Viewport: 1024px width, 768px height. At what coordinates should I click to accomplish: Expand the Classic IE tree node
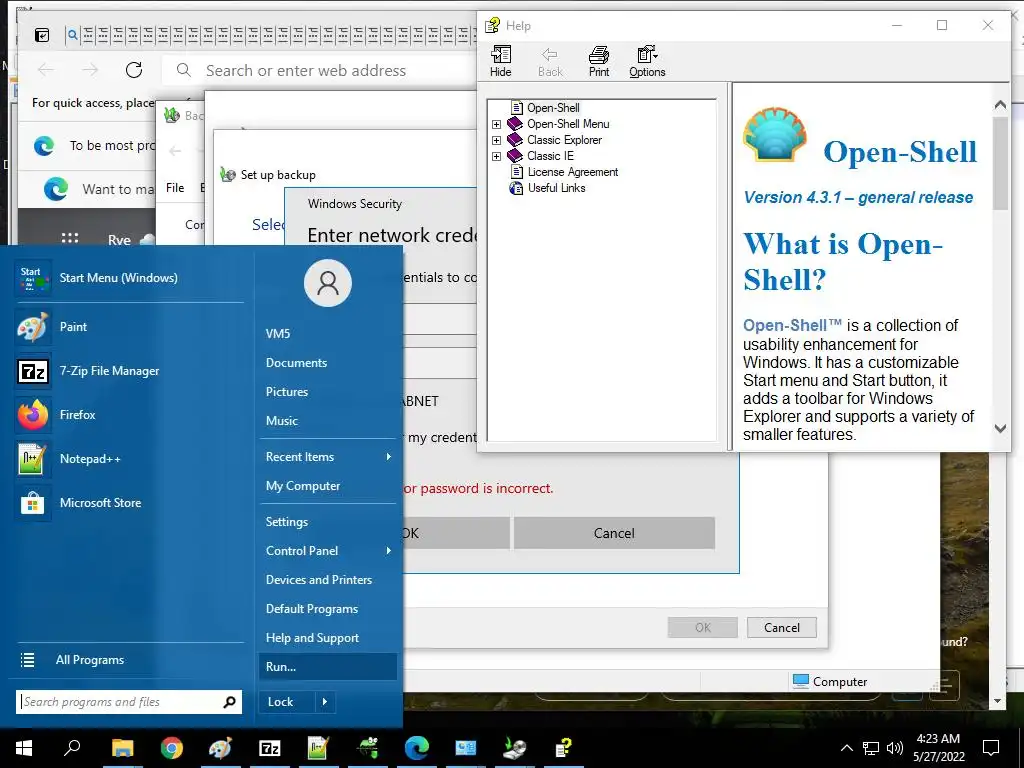tap(496, 156)
